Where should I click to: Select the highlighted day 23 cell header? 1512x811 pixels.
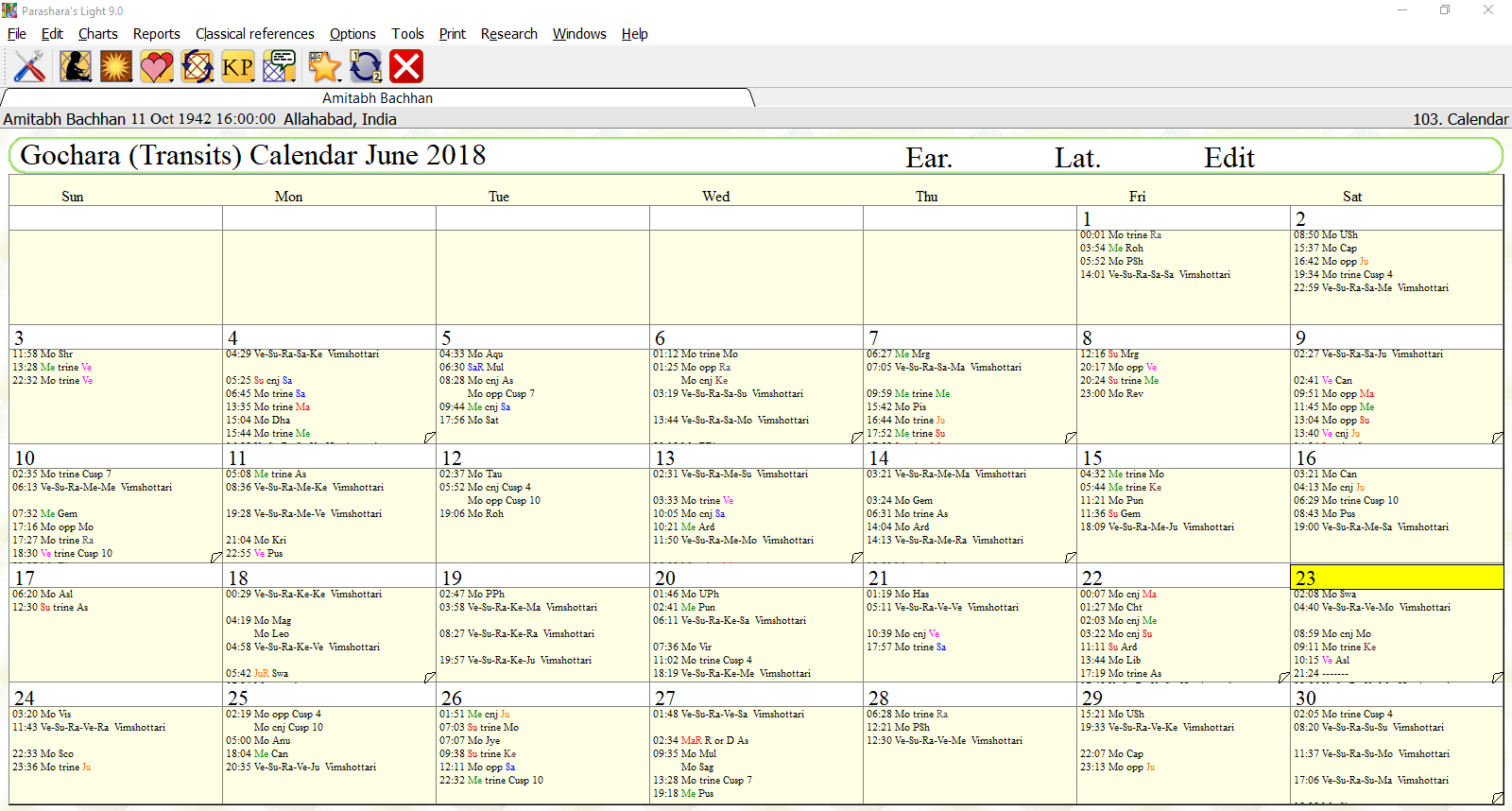(1397, 578)
